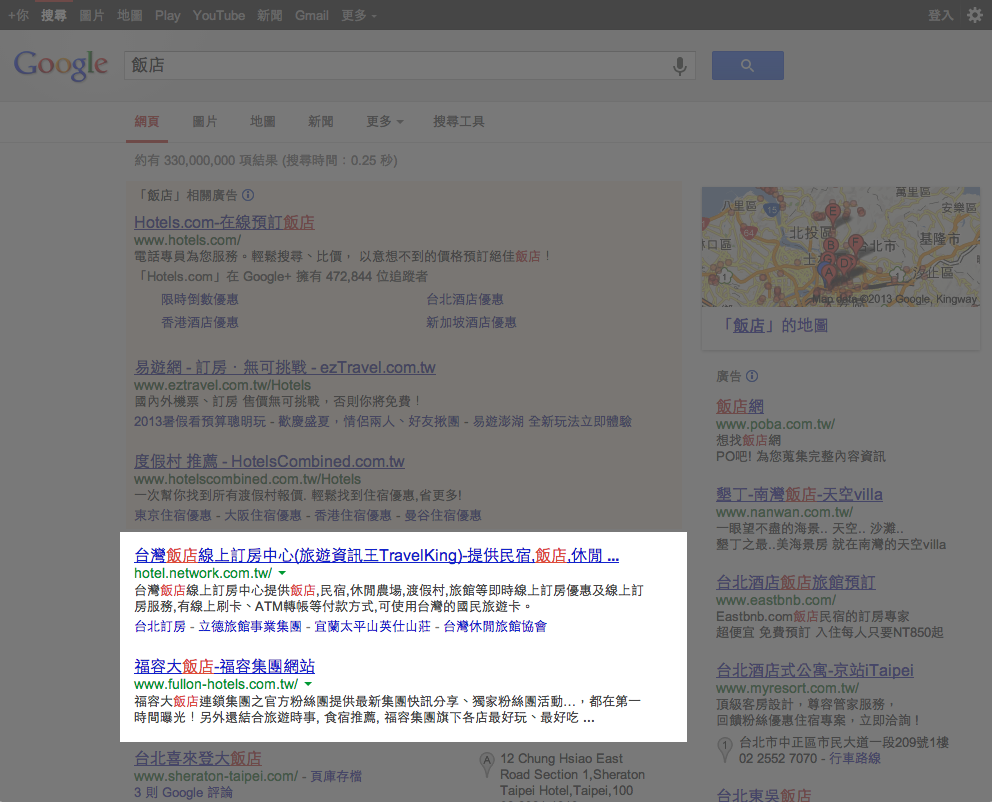Expand green arrow next to hotel.network.com.tw
The image size is (992, 802).
[x=282, y=573]
